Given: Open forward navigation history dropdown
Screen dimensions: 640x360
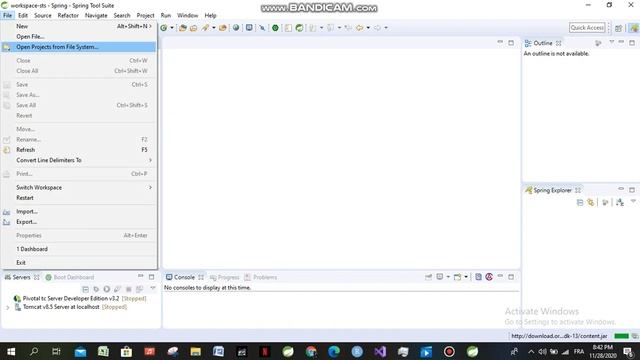Looking at the screenshot, I should coord(386,28).
